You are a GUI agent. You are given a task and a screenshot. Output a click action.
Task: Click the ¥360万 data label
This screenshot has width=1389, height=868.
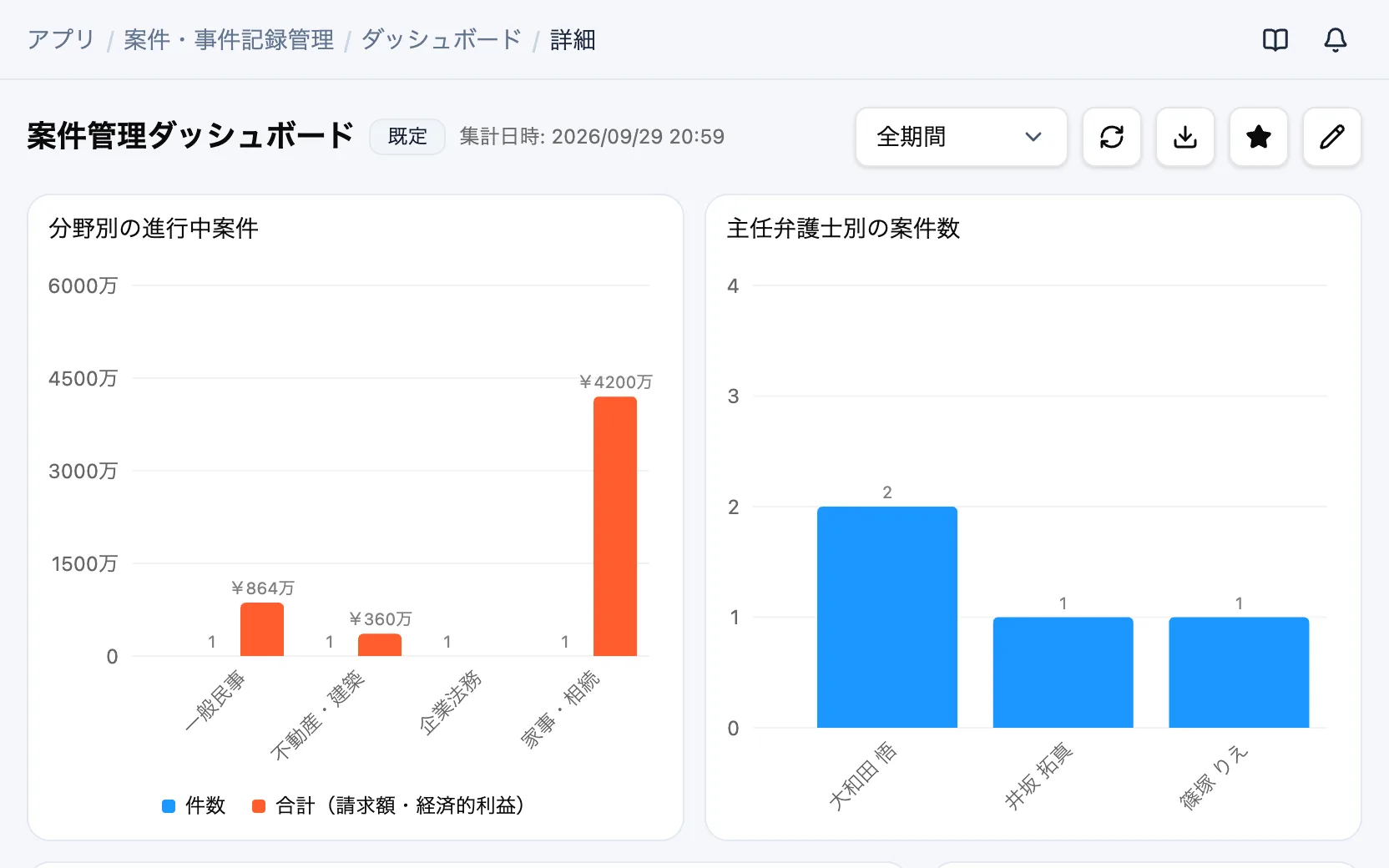coord(380,619)
